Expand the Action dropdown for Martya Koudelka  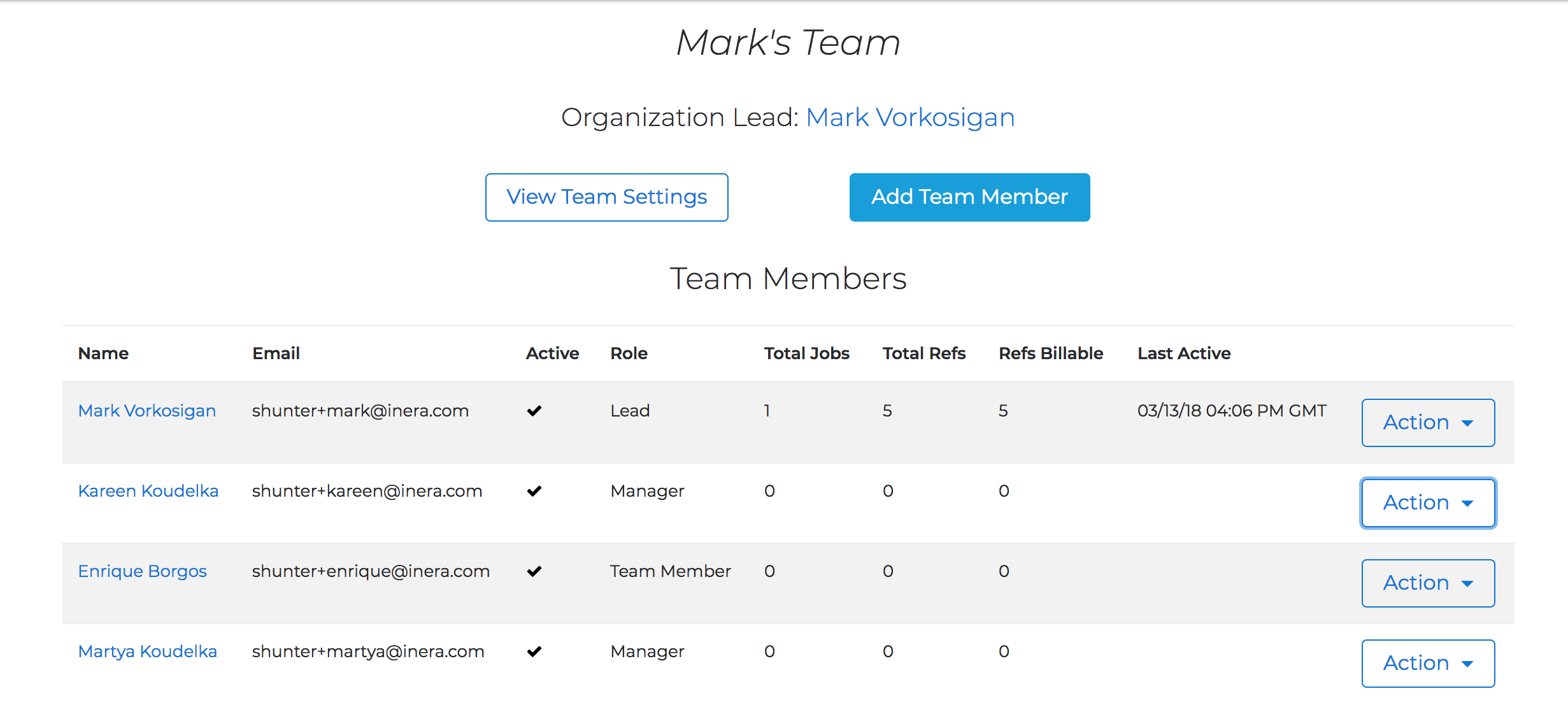(x=1428, y=664)
